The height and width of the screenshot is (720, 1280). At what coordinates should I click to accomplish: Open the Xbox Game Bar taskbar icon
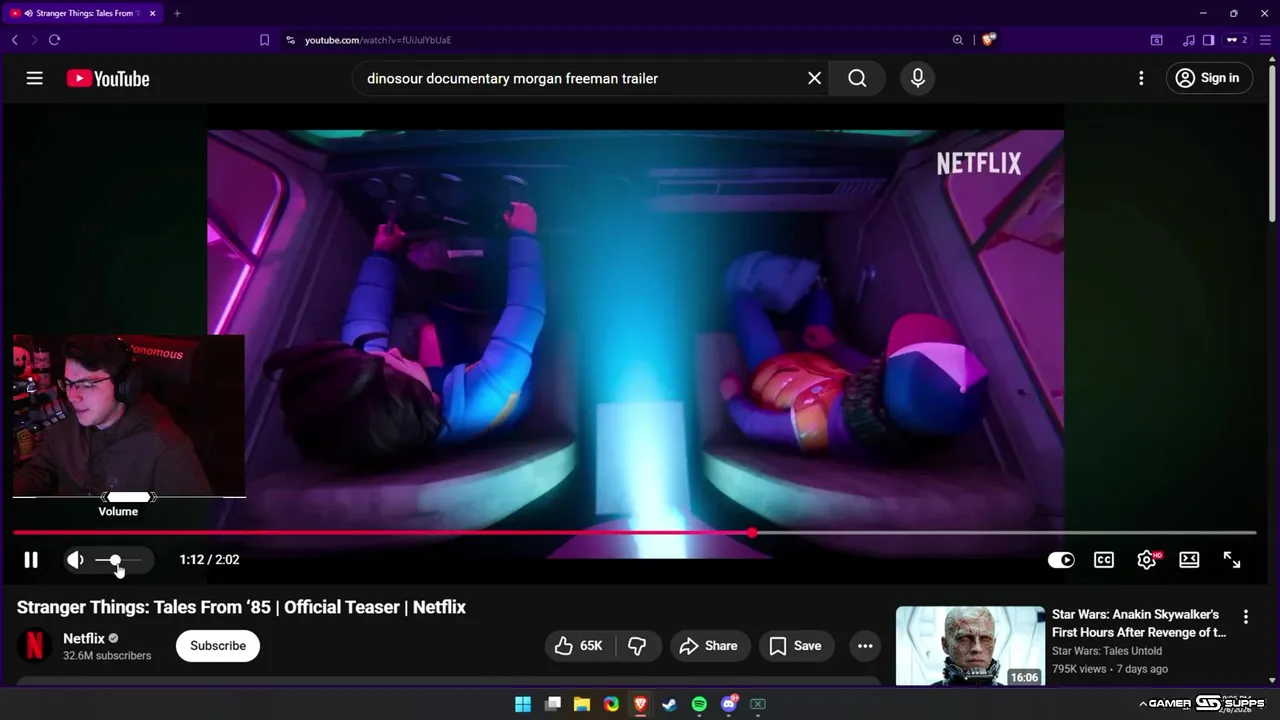click(758, 704)
